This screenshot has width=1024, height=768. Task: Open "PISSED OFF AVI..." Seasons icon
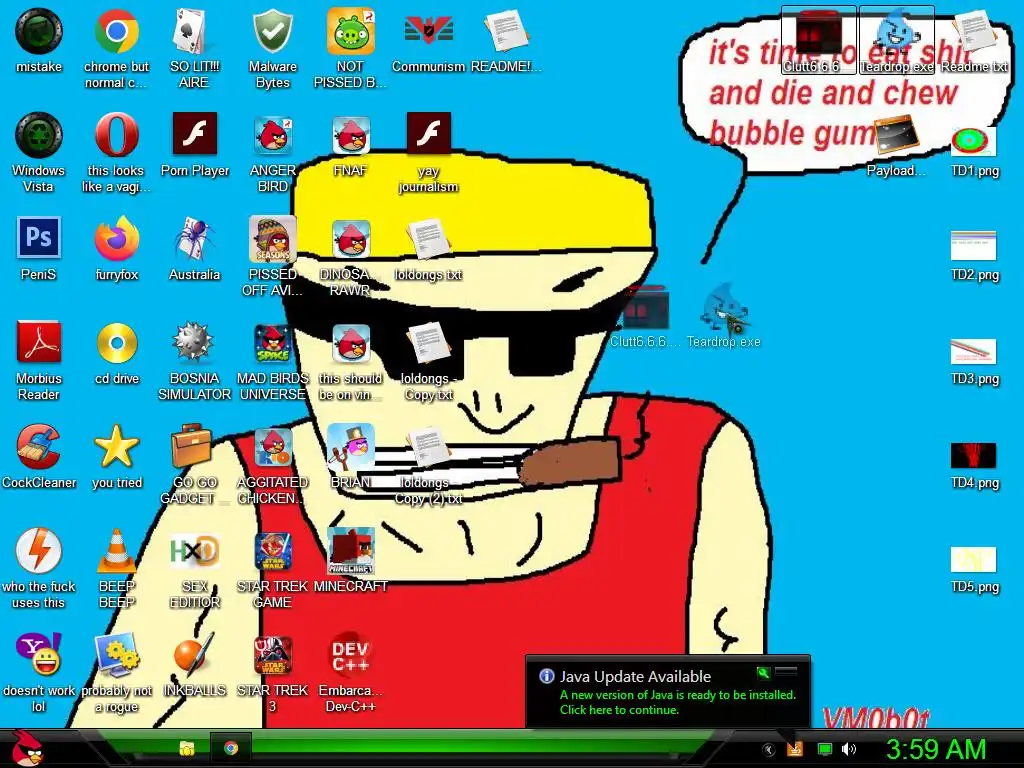(x=272, y=256)
